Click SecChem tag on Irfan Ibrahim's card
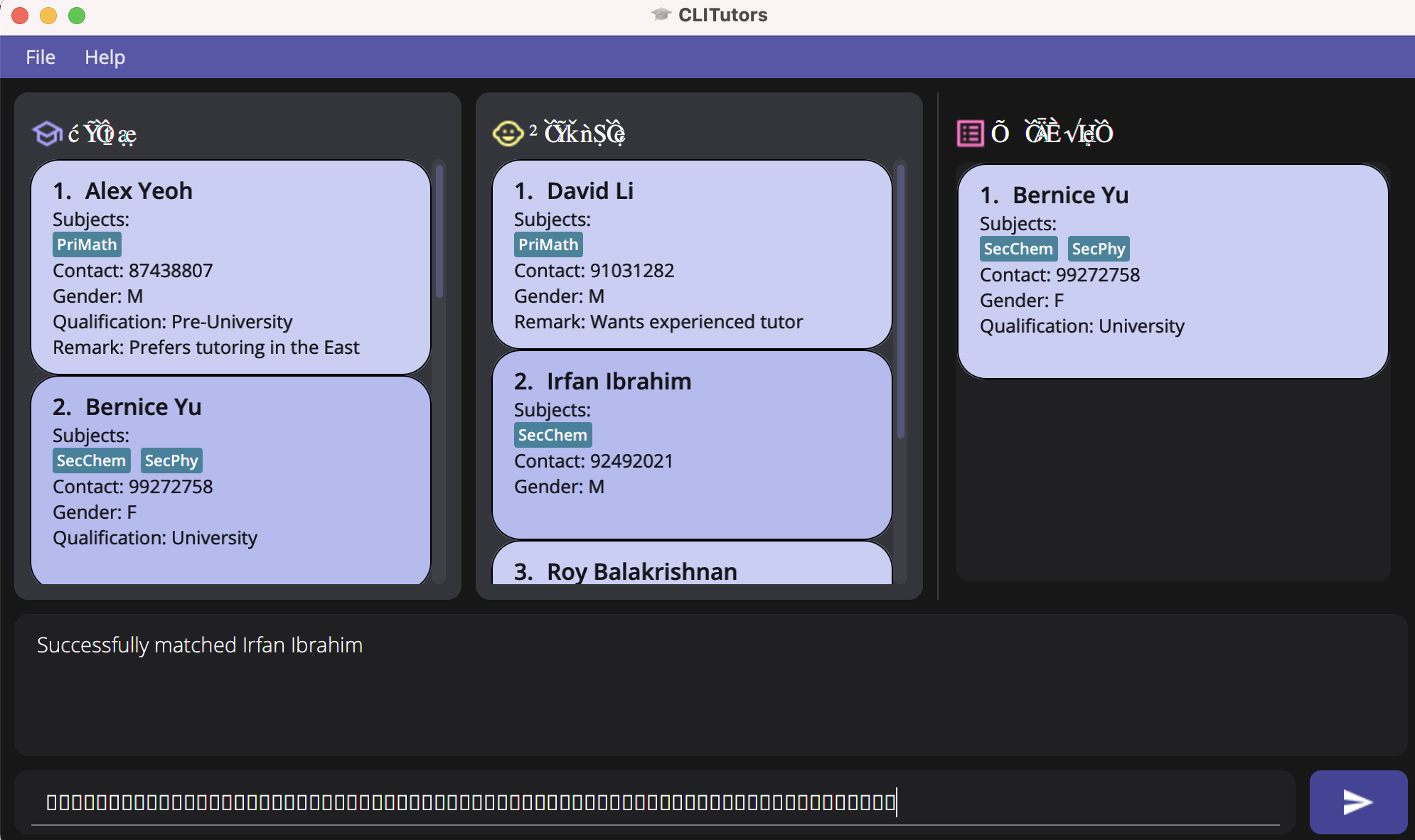Viewport: 1415px width, 840px height. [x=552, y=435]
